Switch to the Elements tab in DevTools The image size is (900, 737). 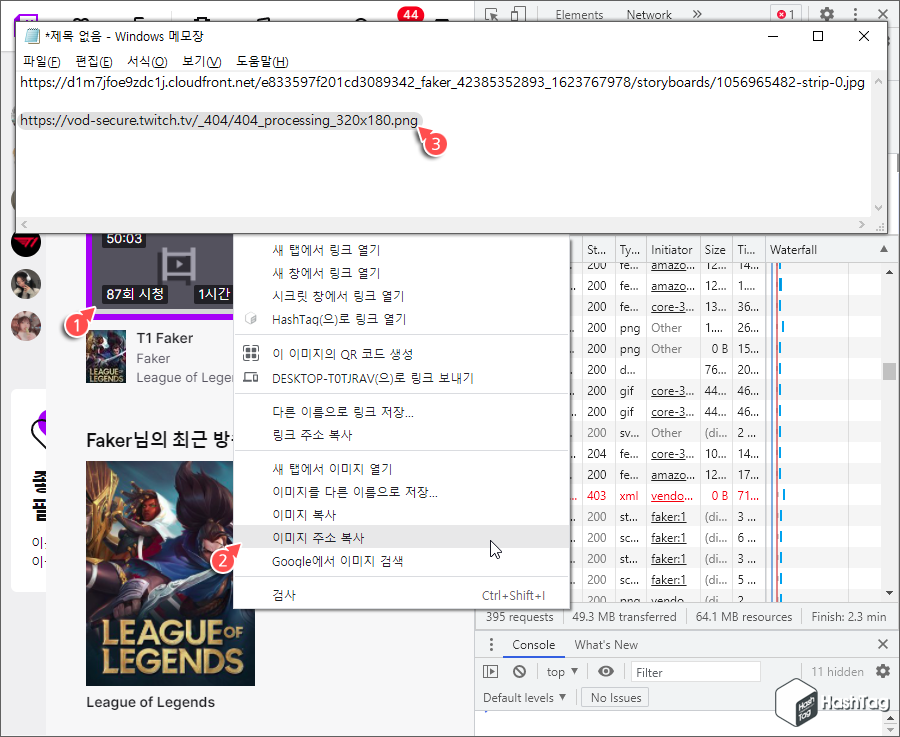pos(579,15)
